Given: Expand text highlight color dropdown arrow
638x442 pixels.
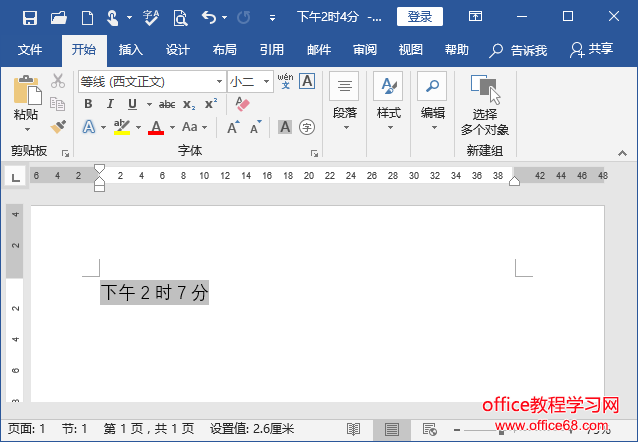Looking at the screenshot, I should [x=138, y=127].
